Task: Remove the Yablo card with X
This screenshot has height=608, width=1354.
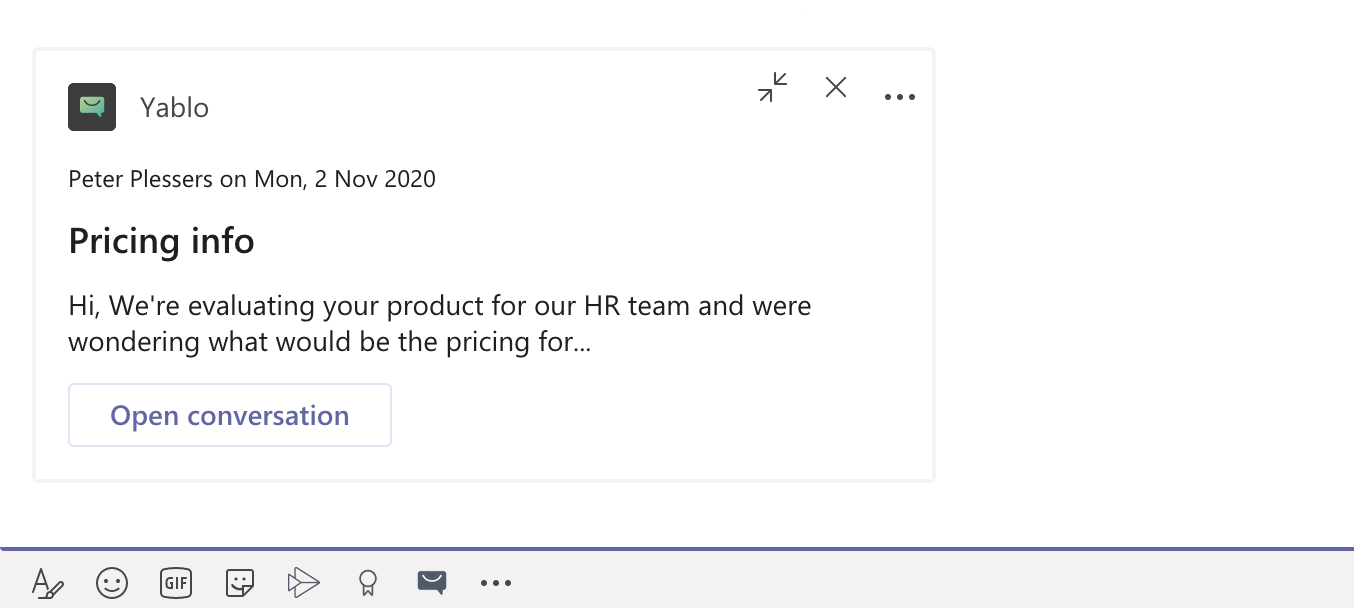Action: click(836, 88)
